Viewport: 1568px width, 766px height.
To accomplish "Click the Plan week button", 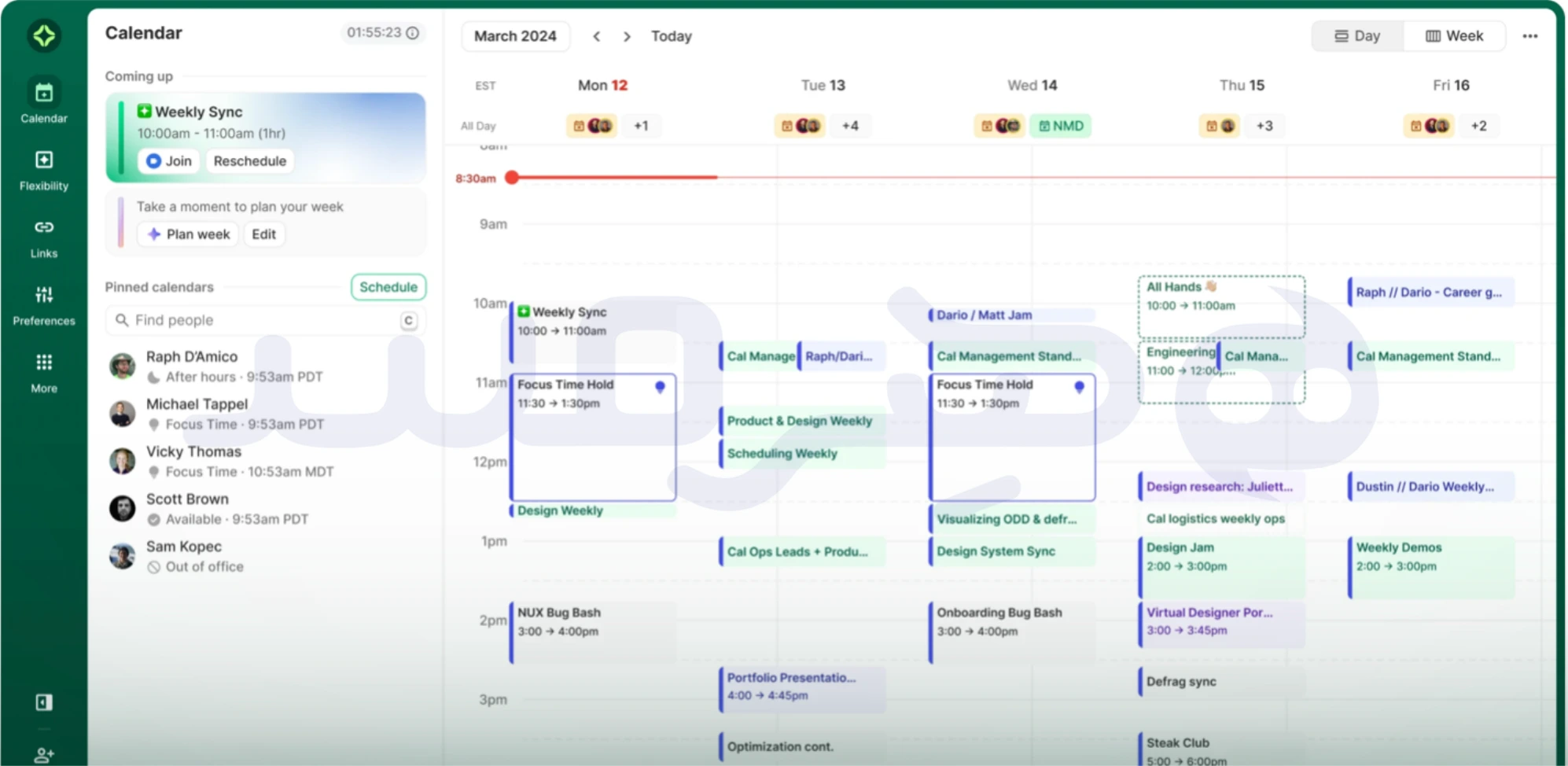I will point(189,234).
